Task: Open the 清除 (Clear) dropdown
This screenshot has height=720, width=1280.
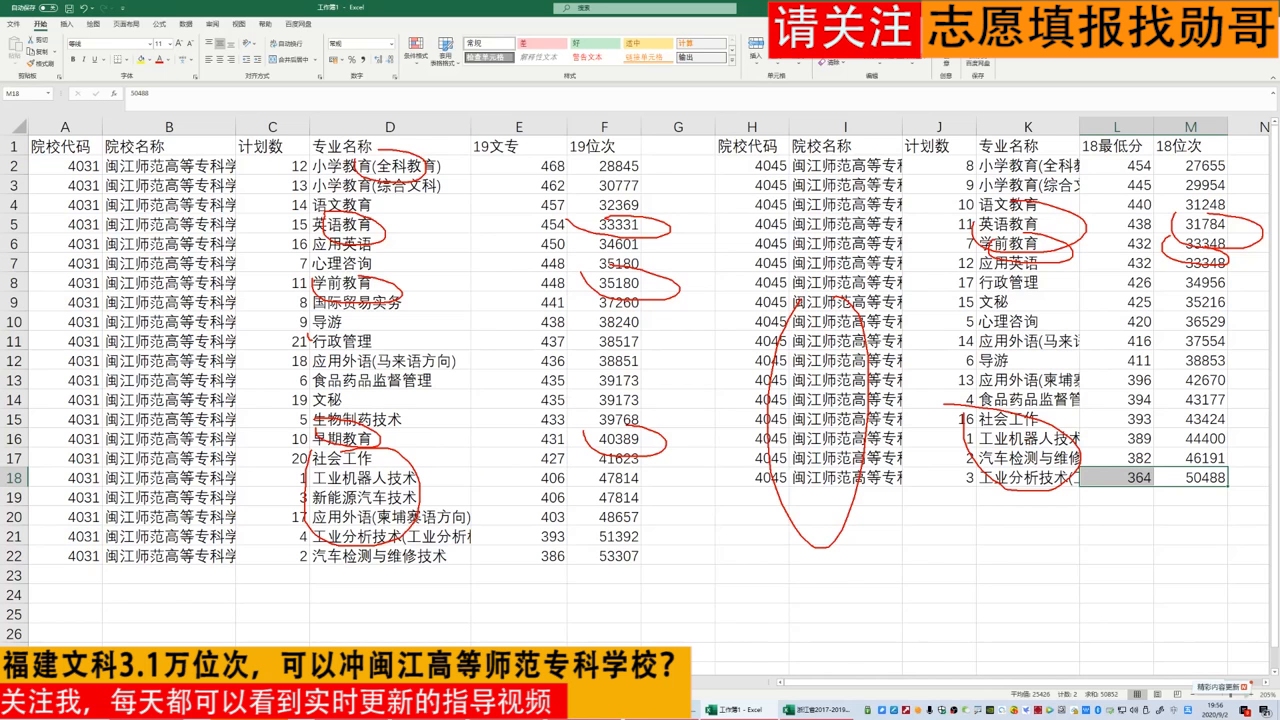Action: coord(830,63)
